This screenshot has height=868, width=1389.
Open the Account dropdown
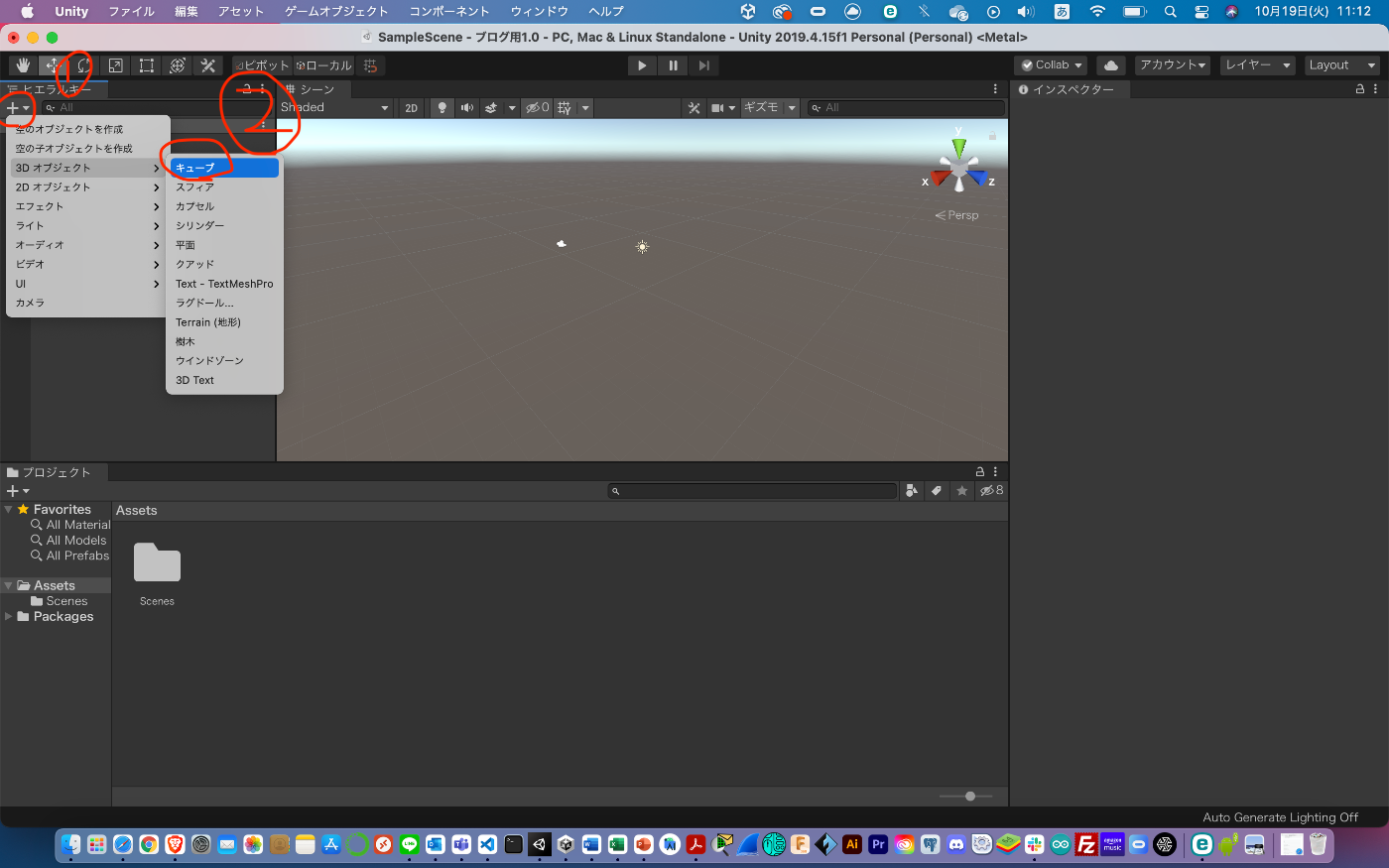(x=1173, y=65)
